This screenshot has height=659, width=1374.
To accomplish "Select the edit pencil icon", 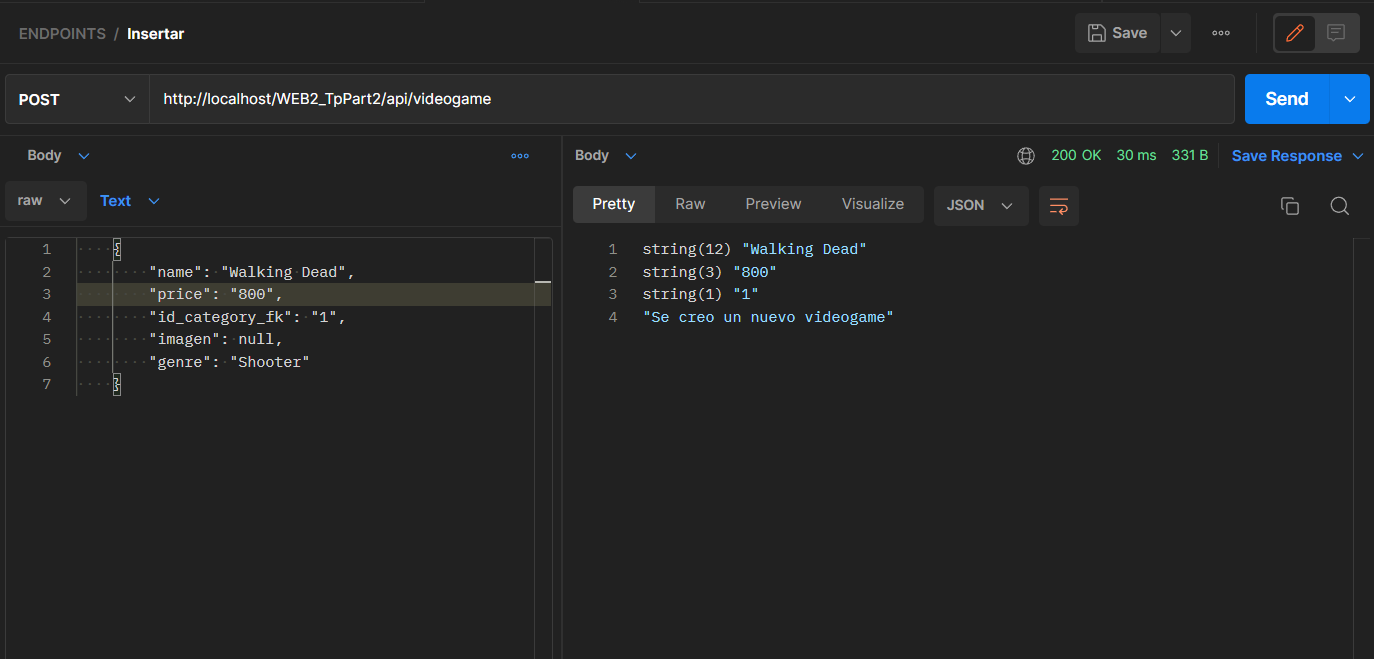I will click(1294, 32).
